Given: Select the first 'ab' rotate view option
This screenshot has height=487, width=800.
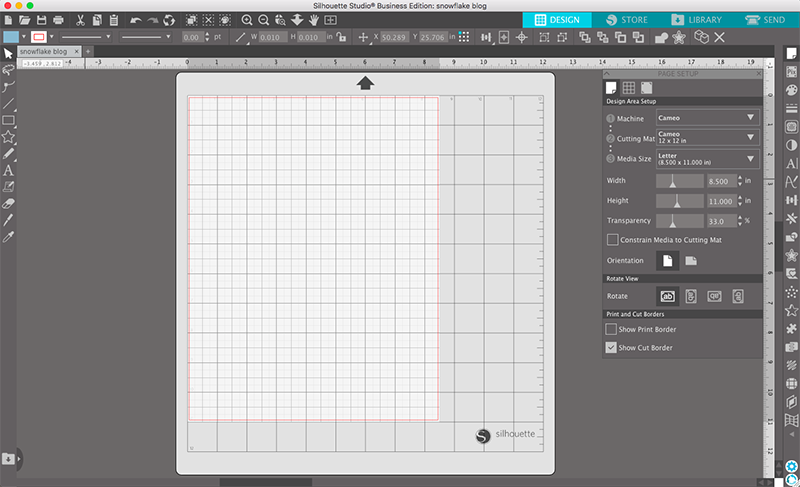Looking at the screenshot, I should (x=667, y=296).
